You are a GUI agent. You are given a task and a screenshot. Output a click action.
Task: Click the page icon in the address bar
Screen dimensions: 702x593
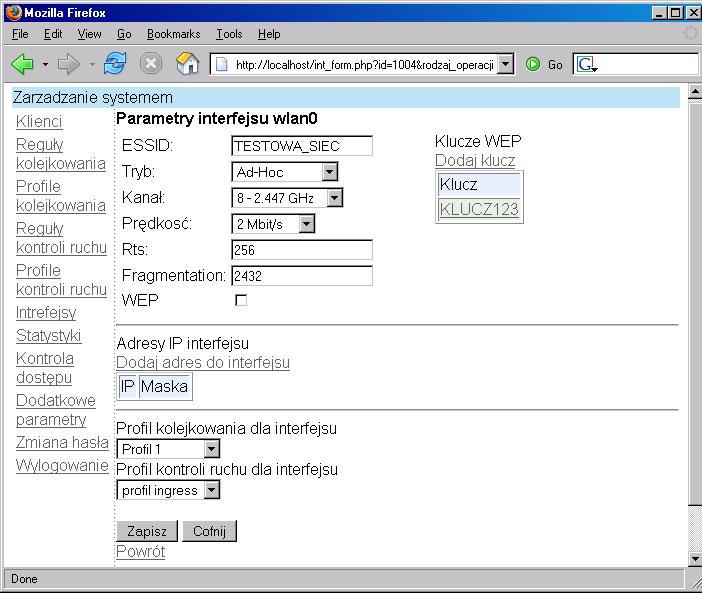click(221, 65)
